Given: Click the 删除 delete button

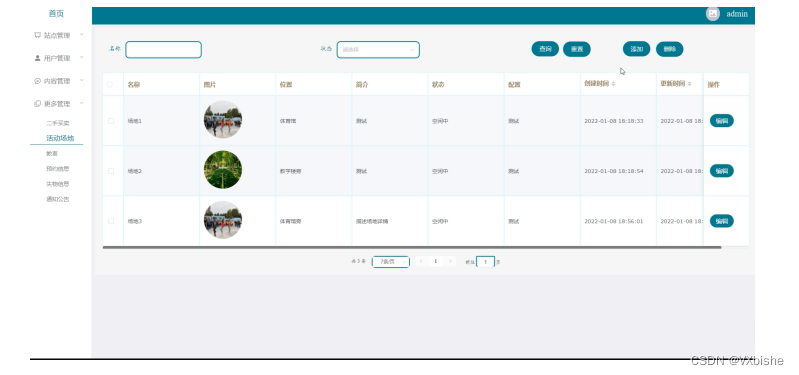Looking at the screenshot, I should [x=670, y=49].
